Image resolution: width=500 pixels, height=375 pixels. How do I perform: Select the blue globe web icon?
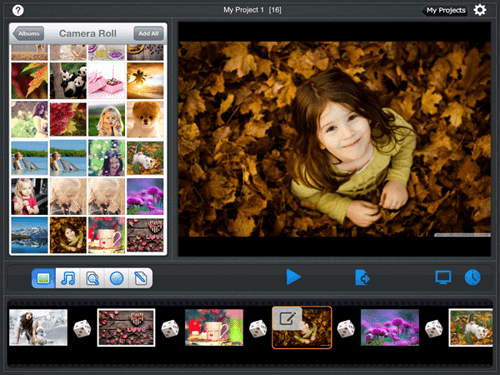click(x=117, y=278)
